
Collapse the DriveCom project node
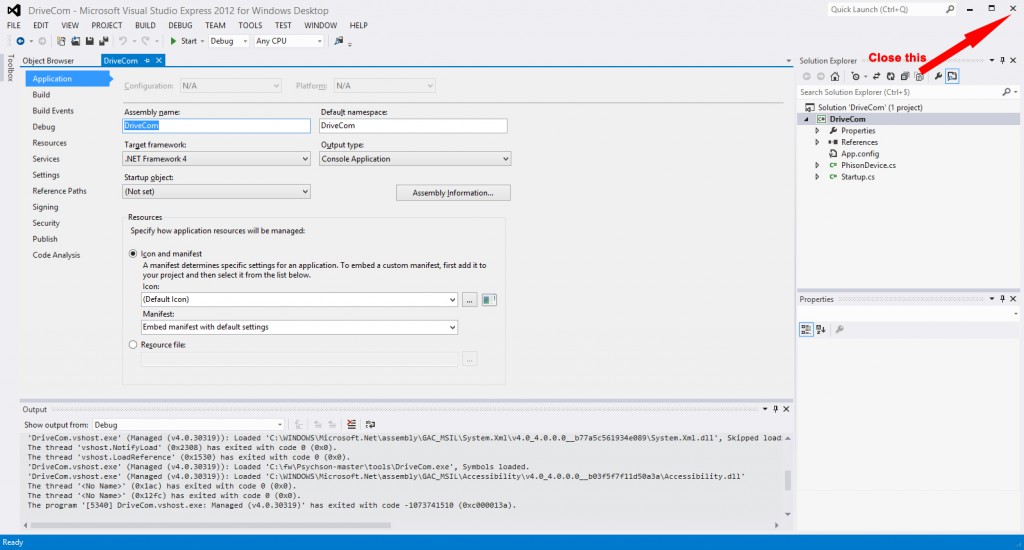coord(807,120)
